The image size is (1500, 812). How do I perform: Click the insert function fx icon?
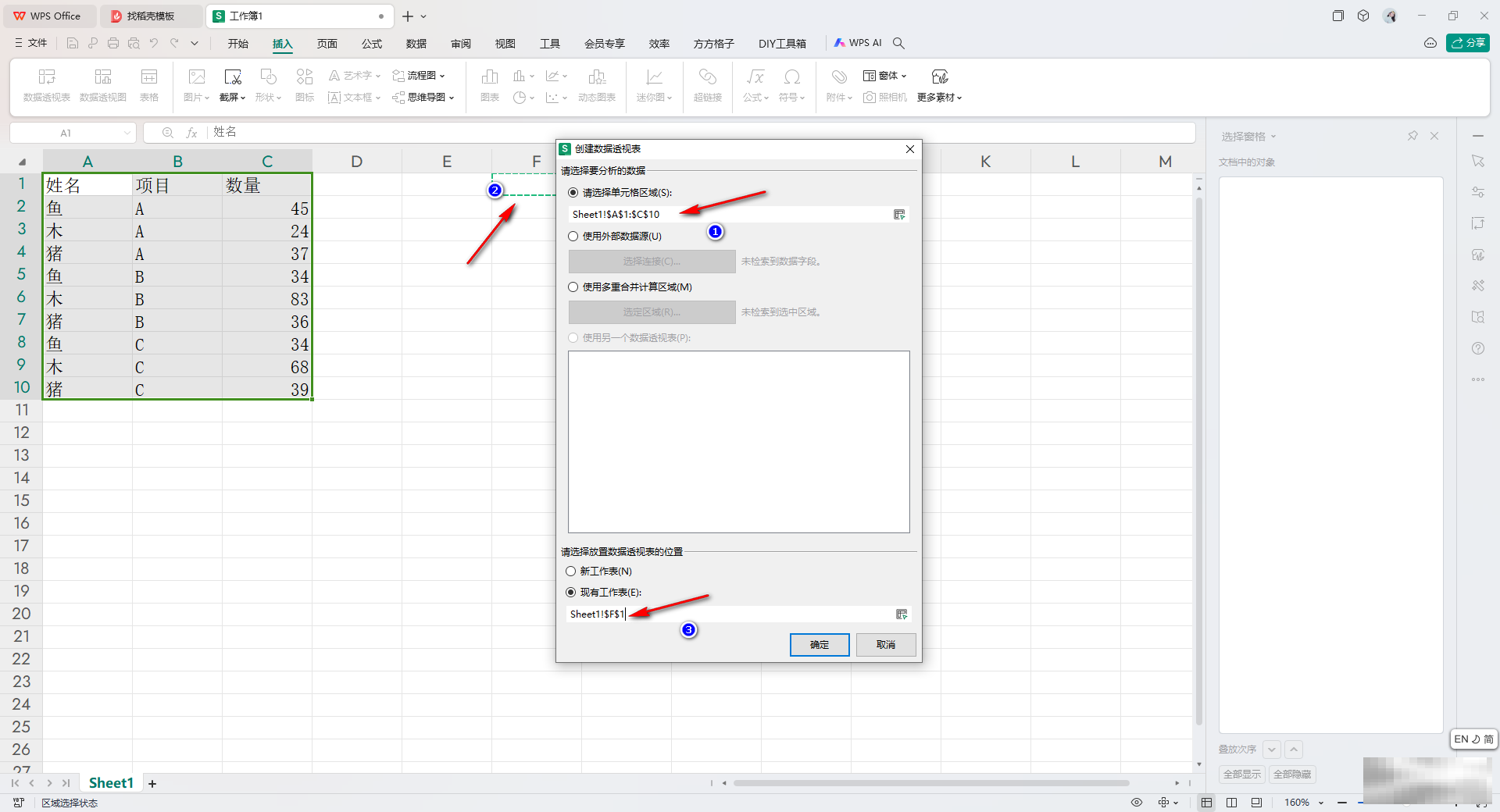pyautogui.click(x=191, y=133)
